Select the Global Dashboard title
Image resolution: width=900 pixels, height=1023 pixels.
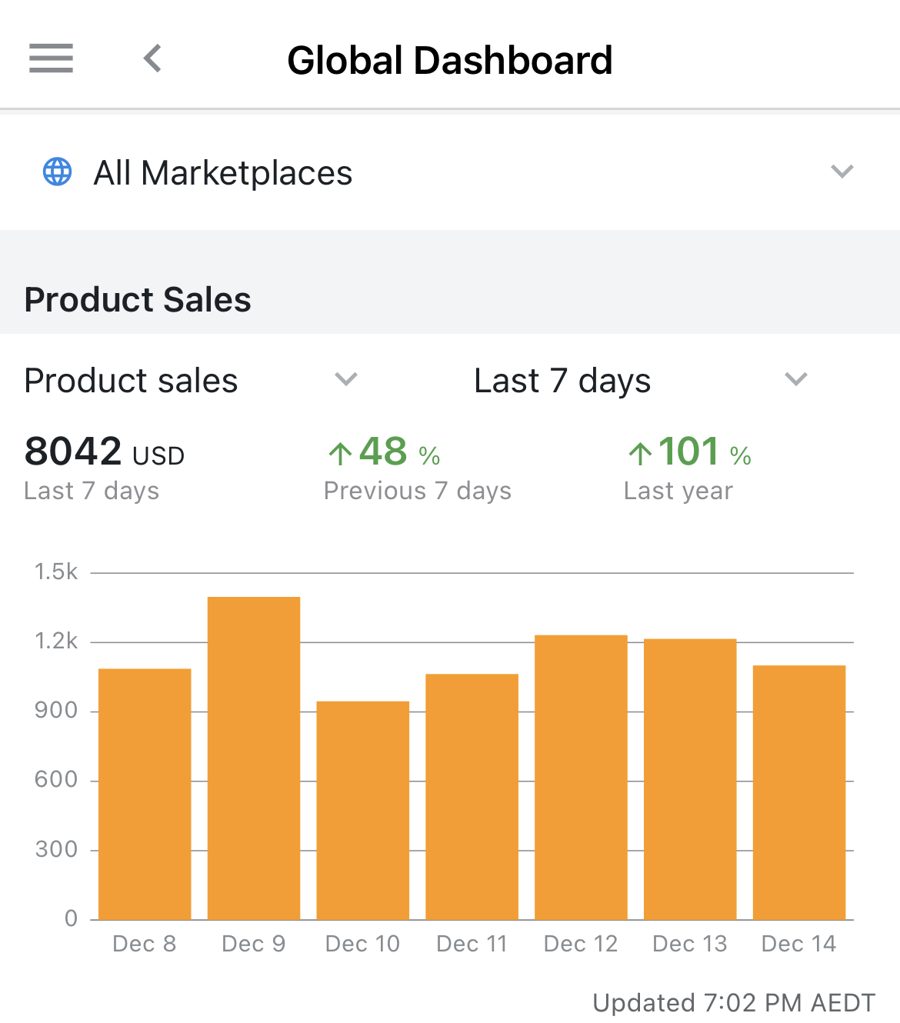coord(450,60)
